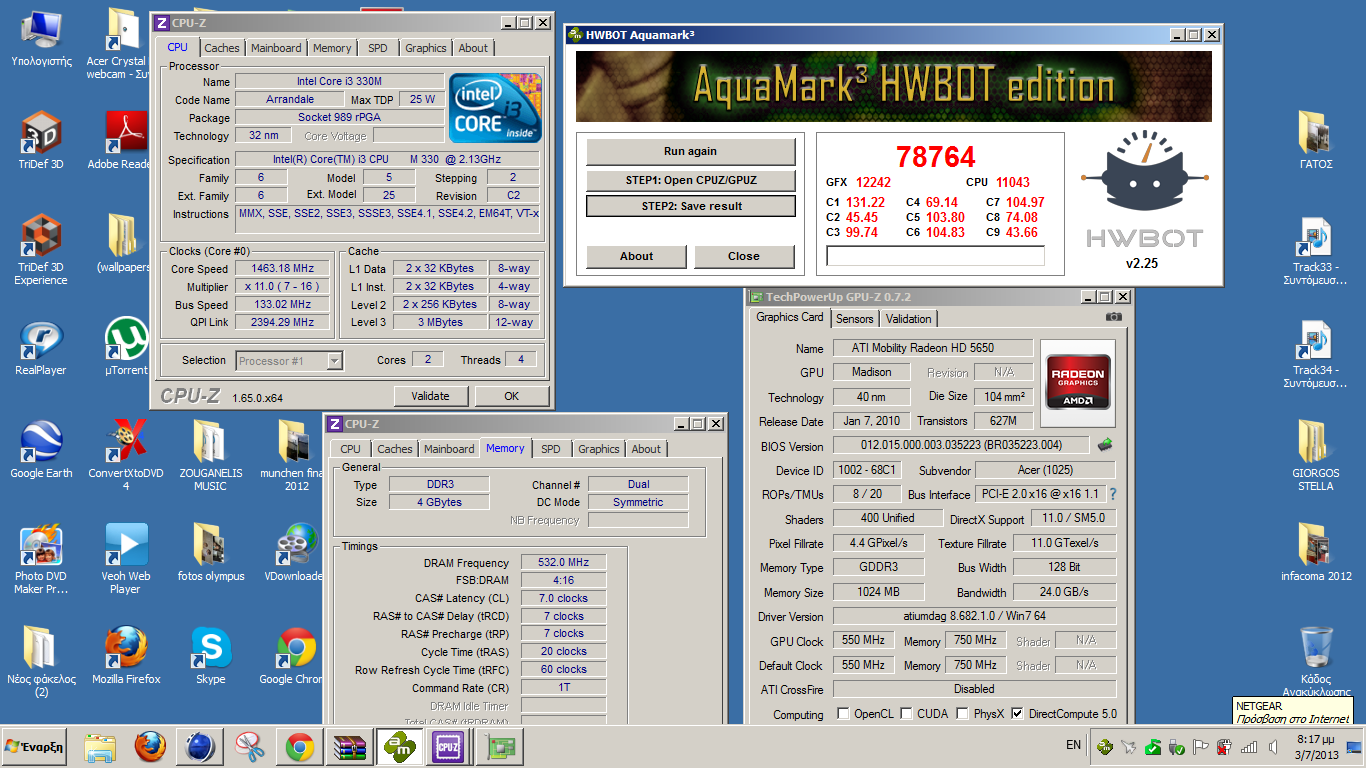Click the Intel Core i3 logo badge

click(495, 108)
